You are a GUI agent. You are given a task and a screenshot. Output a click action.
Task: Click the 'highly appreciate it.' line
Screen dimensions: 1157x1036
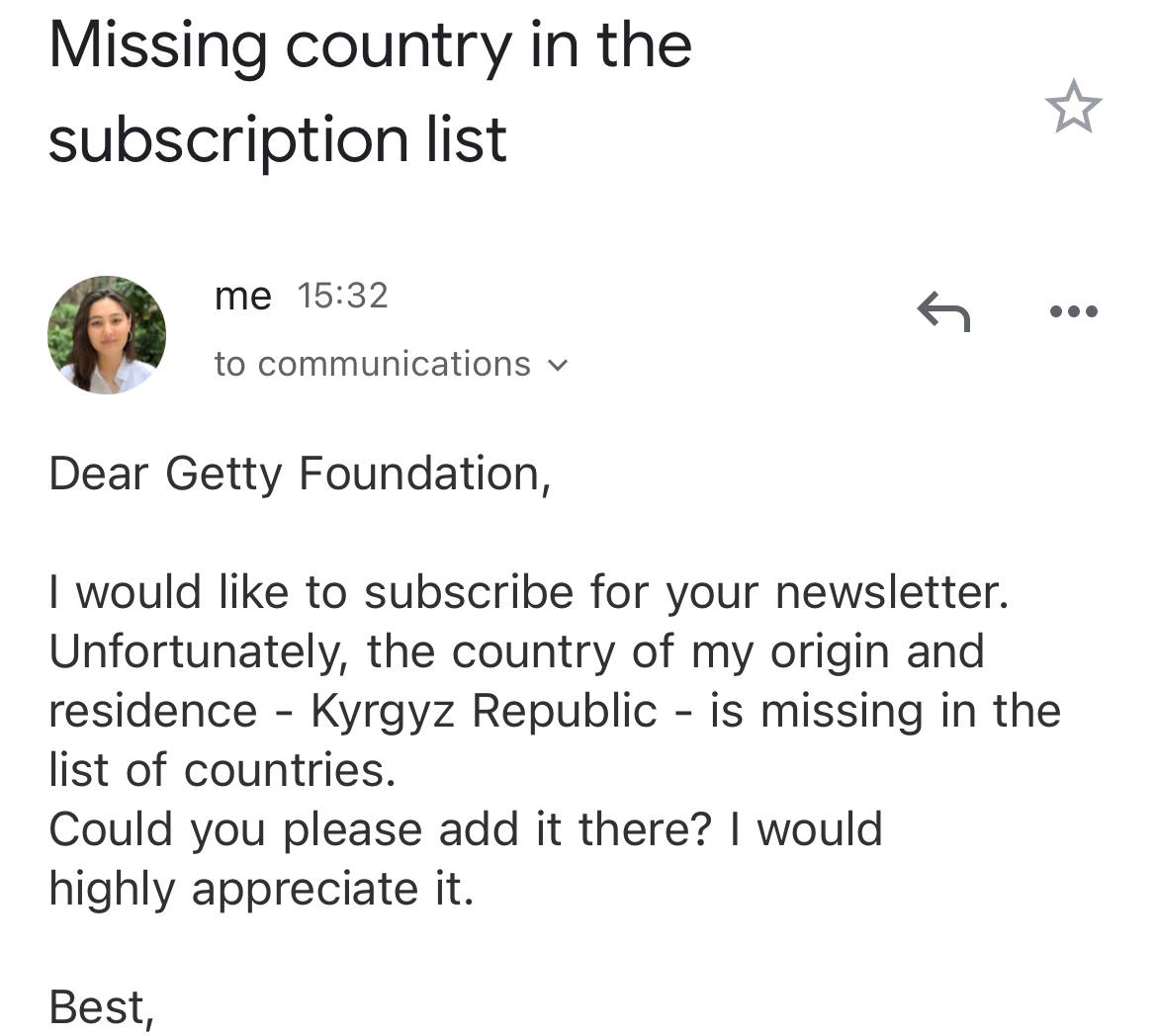click(x=261, y=889)
